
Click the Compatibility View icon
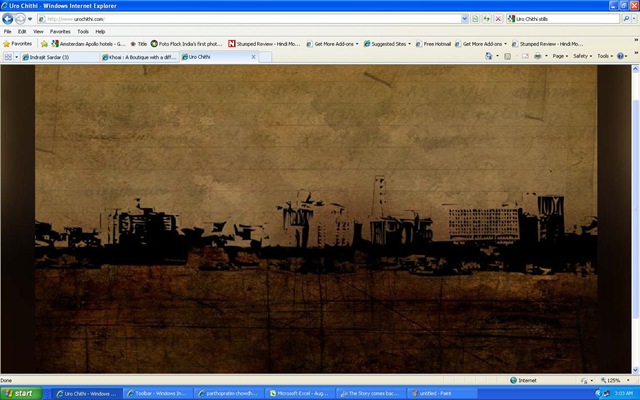tap(475, 19)
